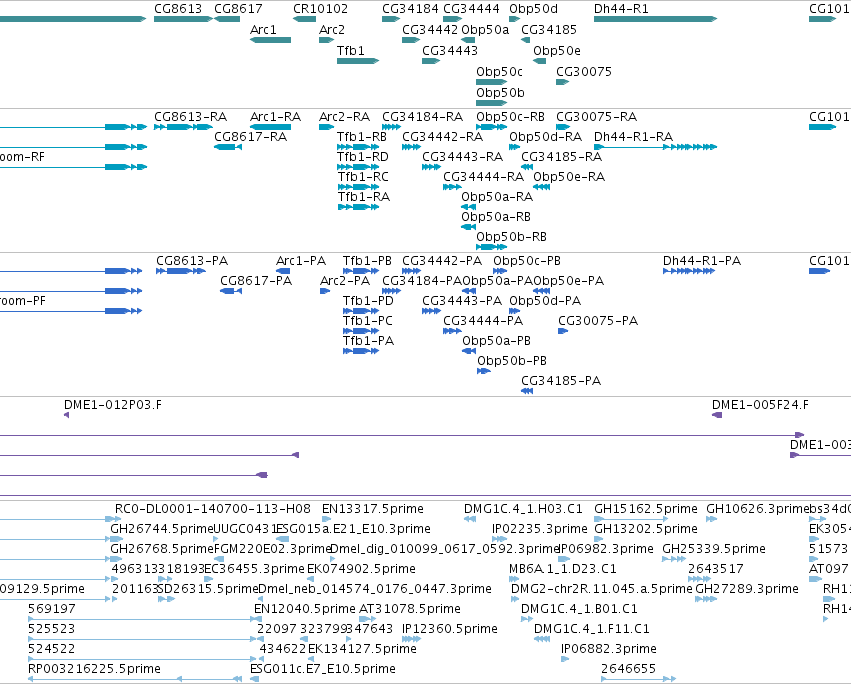851x684 pixels.
Task: Select EST MB6A.1_1.D23.C1
Action: (562, 569)
